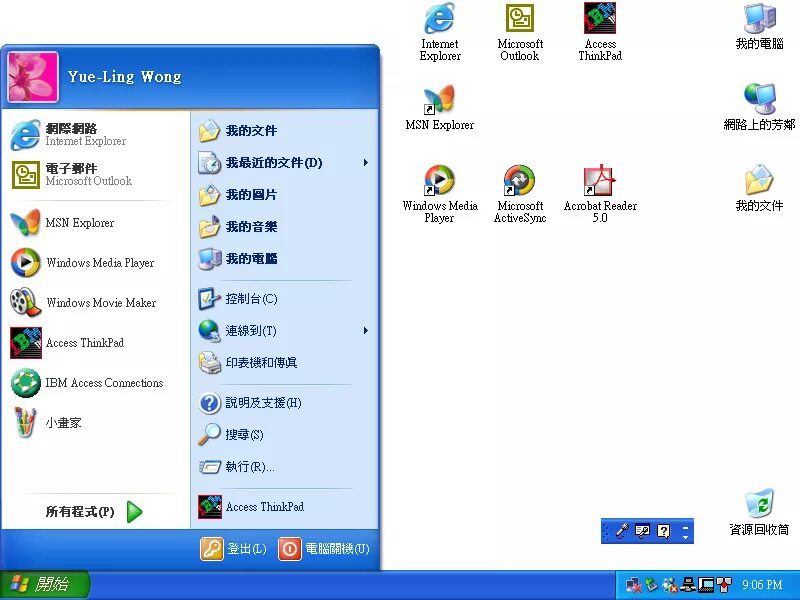Open 資源回收筒 recycle bin icon
Viewport: 800px width, 600px height.
click(759, 512)
